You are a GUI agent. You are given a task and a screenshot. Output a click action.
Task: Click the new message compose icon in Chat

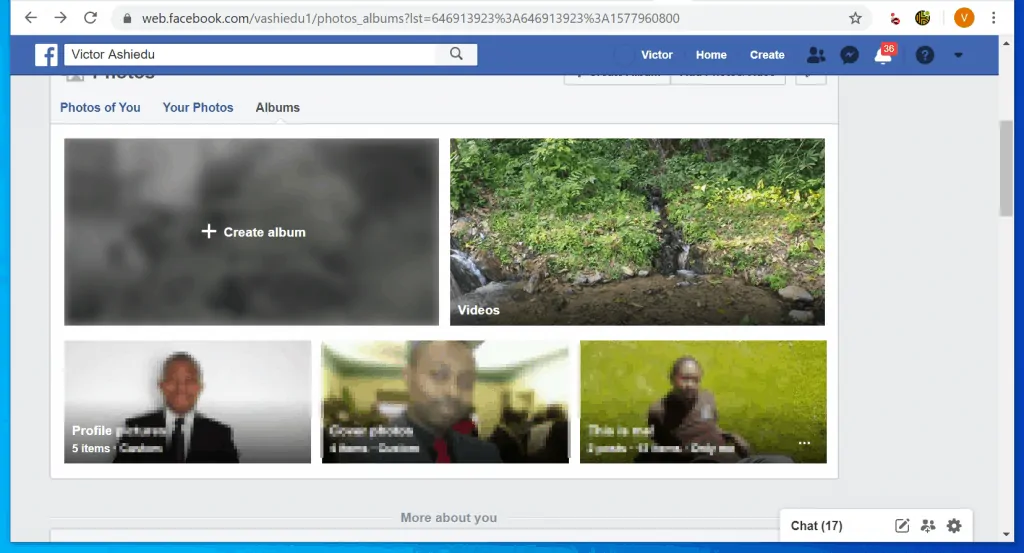click(x=902, y=526)
